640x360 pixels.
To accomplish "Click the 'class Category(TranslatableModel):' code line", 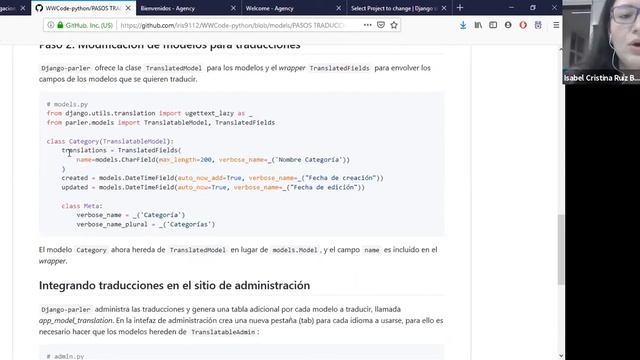I will pyautogui.click(x=110, y=141).
